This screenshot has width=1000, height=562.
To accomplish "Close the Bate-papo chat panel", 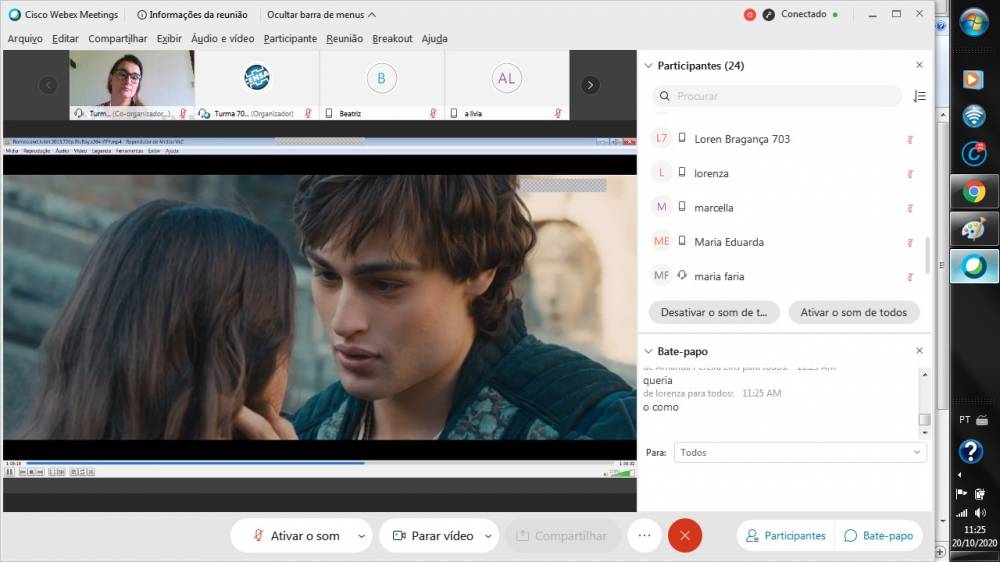I will pyautogui.click(x=919, y=351).
